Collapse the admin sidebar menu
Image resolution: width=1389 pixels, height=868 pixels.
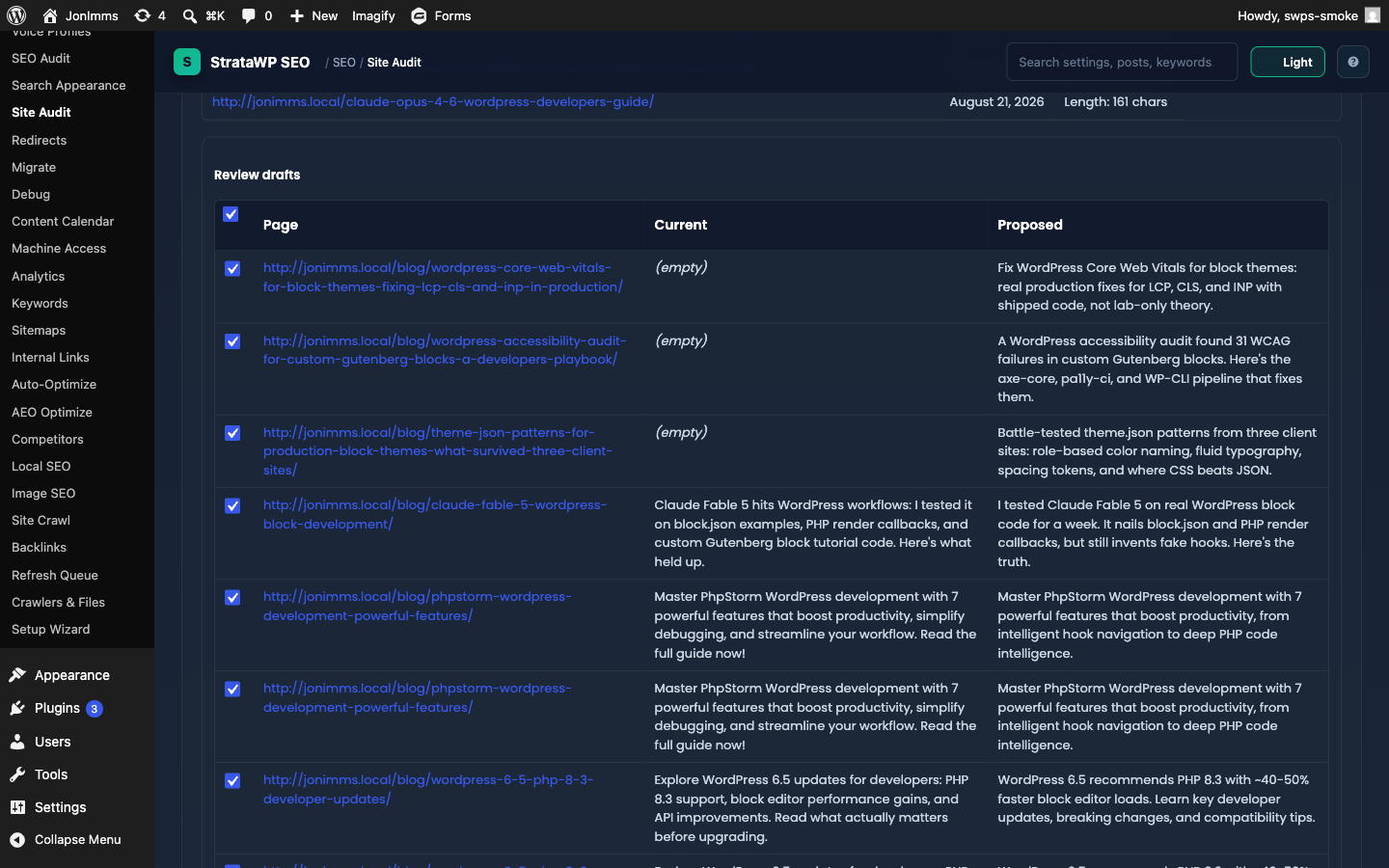[x=77, y=839]
